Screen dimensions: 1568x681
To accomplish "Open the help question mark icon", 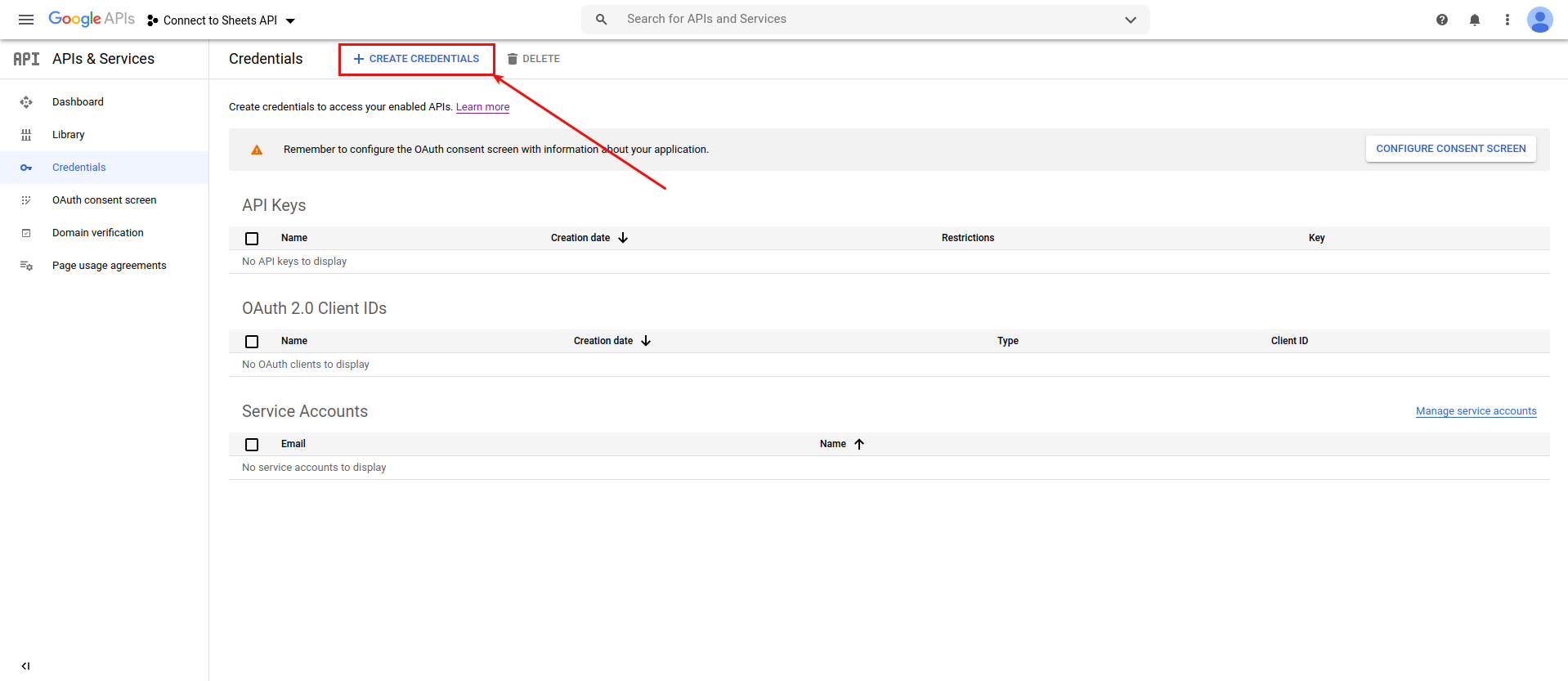I will tap(1442, 20).
